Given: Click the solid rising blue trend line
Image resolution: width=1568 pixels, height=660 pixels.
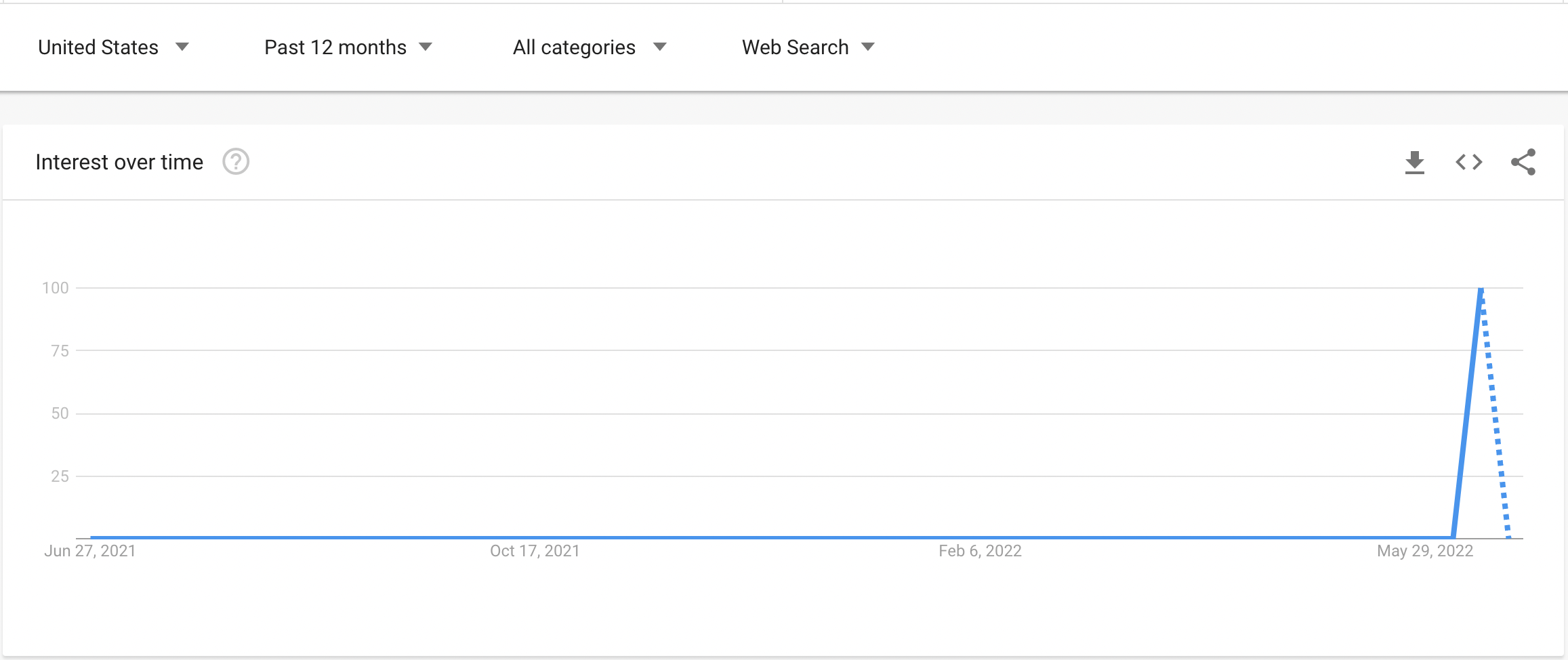Looking at the screenshot, I should click(x=1468, y=413).
